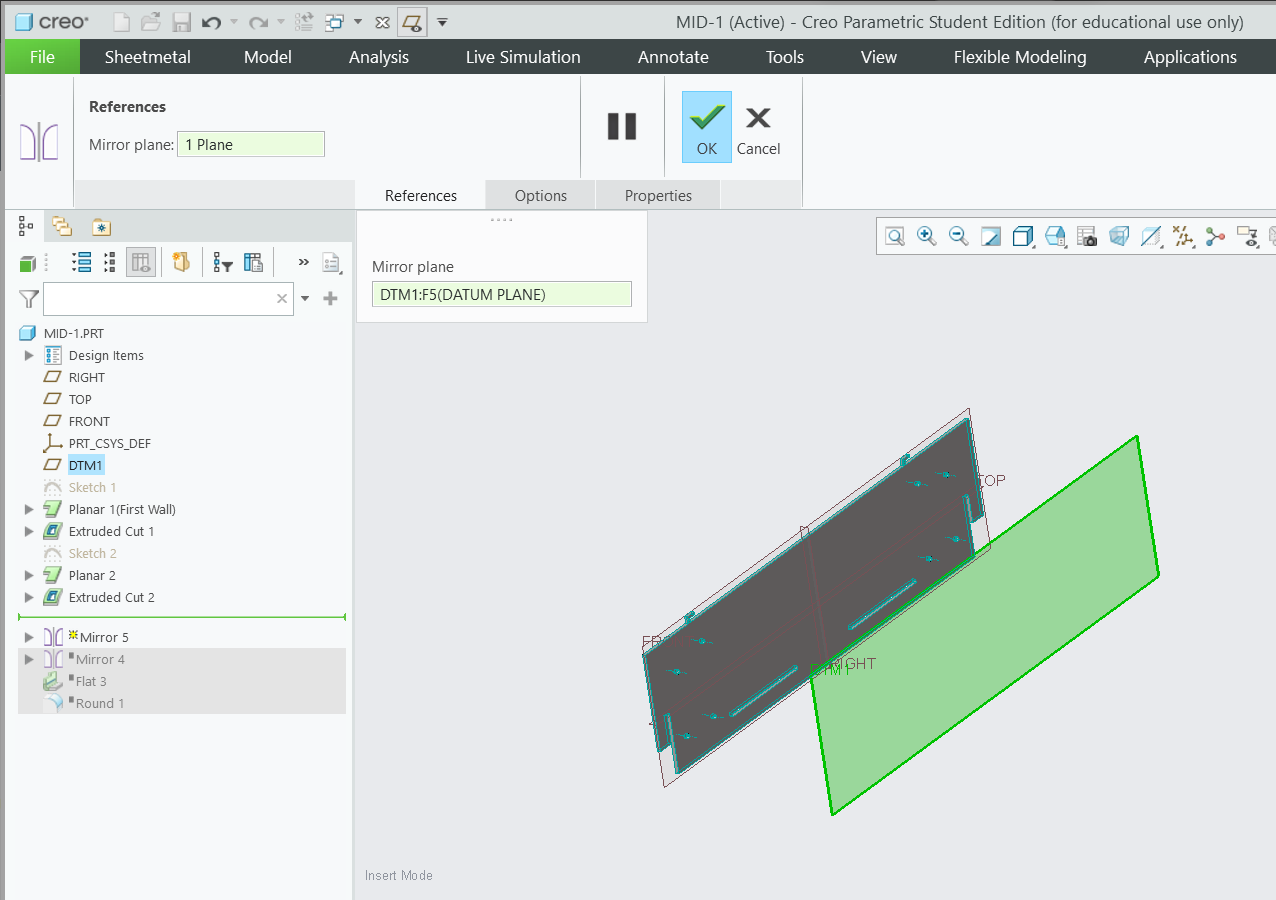The height and width of the screenshot is (900, 1276).
Task: Pause the mirror feature creation
Action: click(622, 126)
